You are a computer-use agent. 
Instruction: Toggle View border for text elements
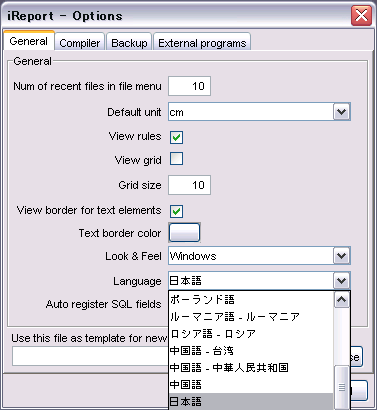(176, 211)
